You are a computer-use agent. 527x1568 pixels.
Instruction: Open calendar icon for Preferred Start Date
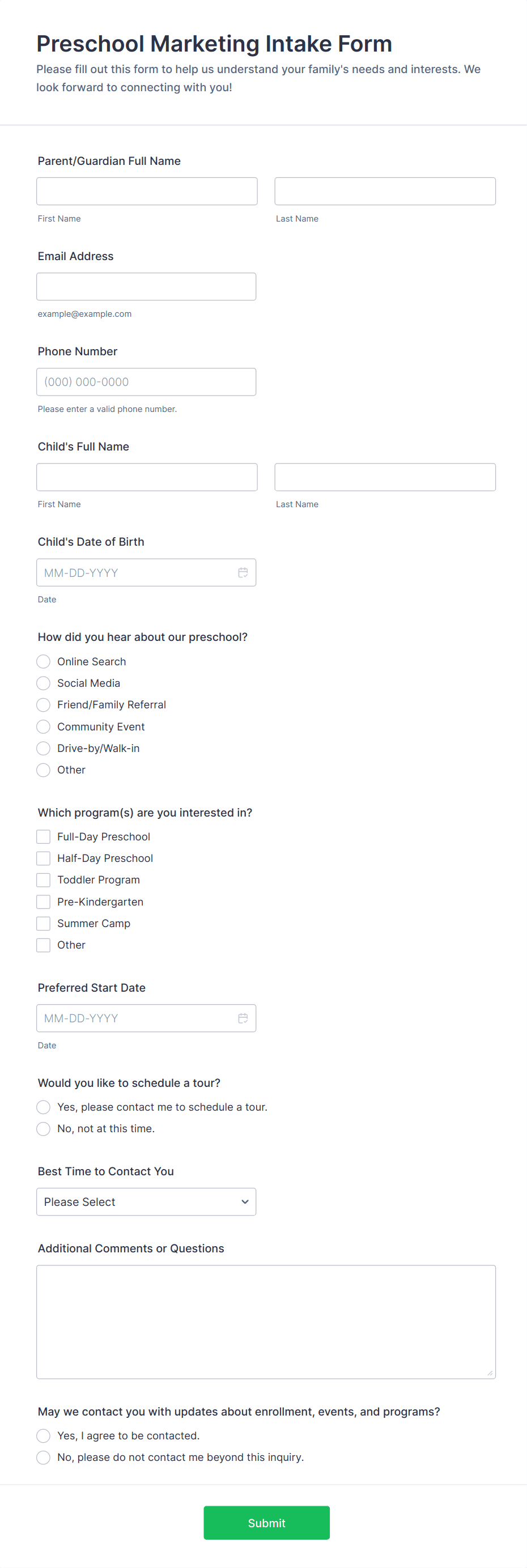[243, 1018]
